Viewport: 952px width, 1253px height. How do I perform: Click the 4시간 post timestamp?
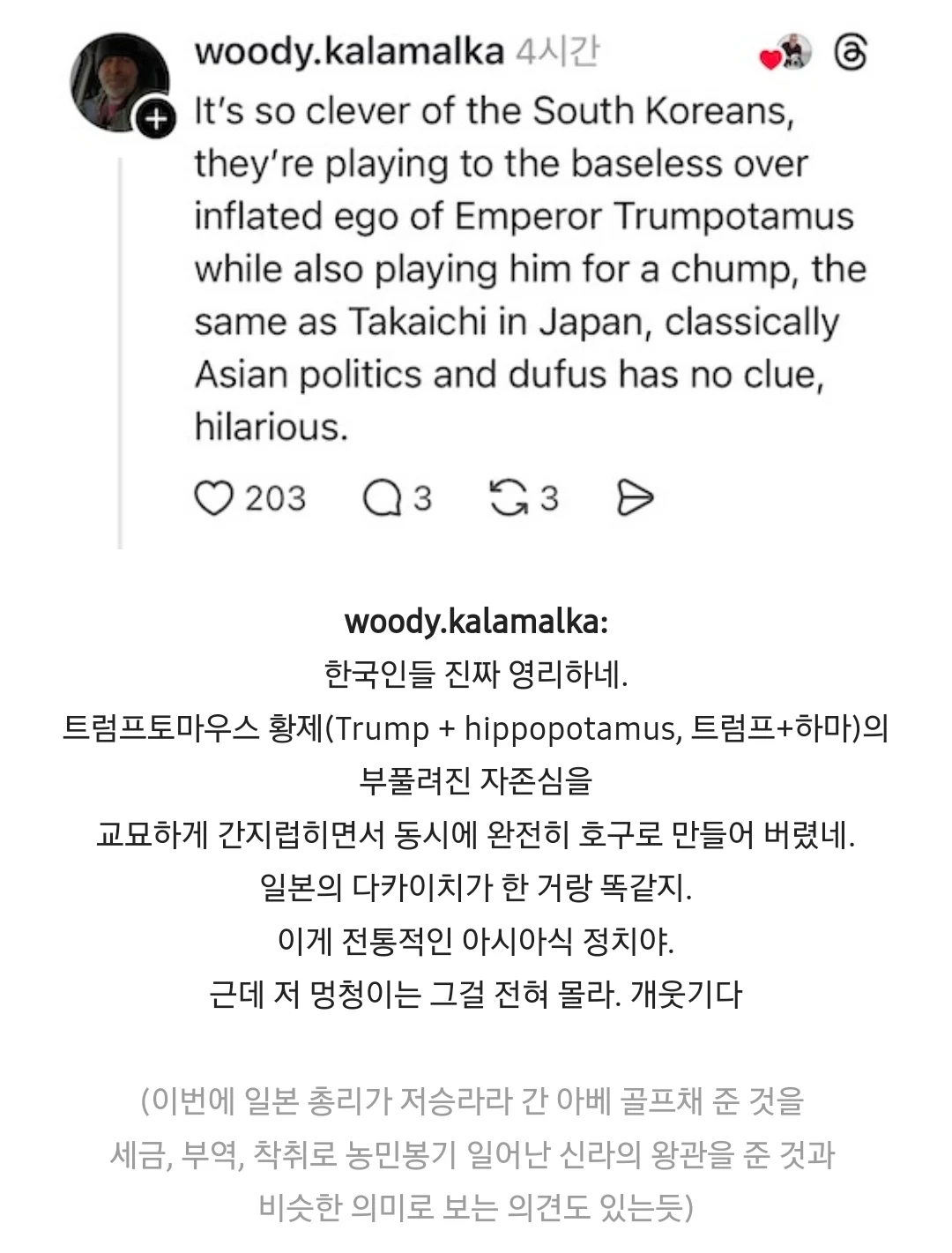click(557, 52)
